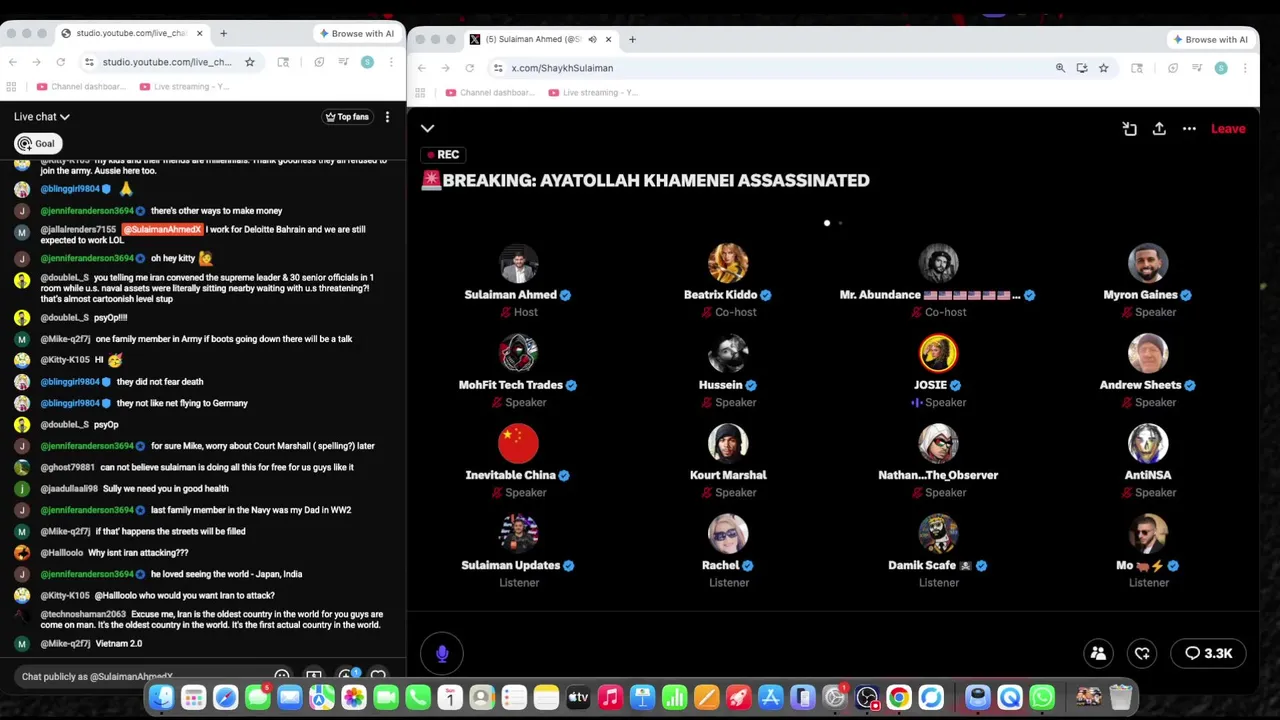Collapse the X Space with the chevron
This screenshot has width=1280, height=720.
[x=427, y=129]
